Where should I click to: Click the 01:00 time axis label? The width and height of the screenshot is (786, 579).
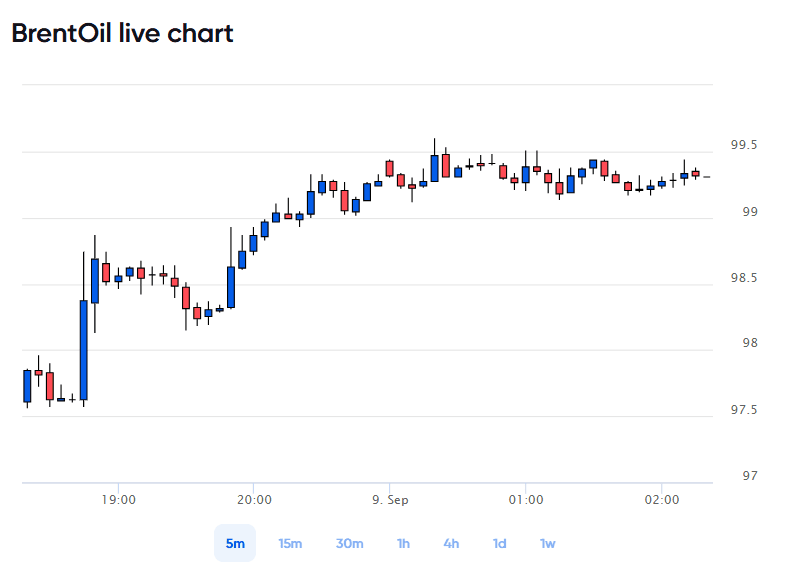point(526,500)
